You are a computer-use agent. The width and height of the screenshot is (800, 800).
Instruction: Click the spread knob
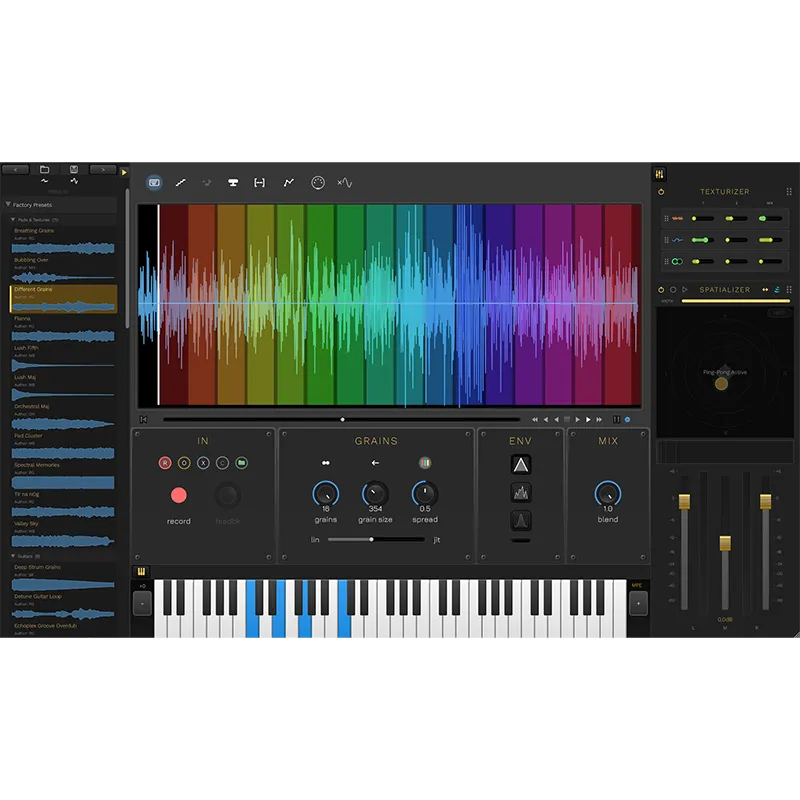pos(425,493)
